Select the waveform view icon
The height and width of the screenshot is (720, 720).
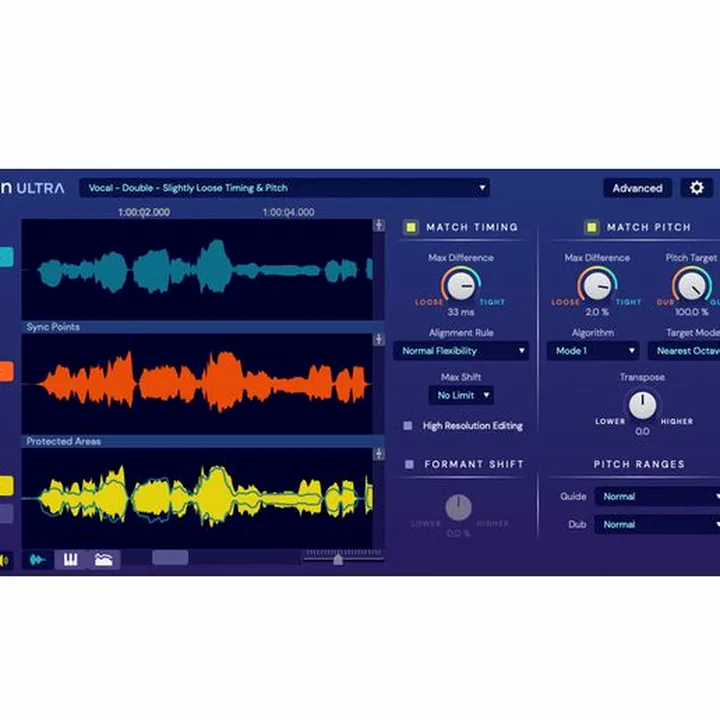point(38,559)
